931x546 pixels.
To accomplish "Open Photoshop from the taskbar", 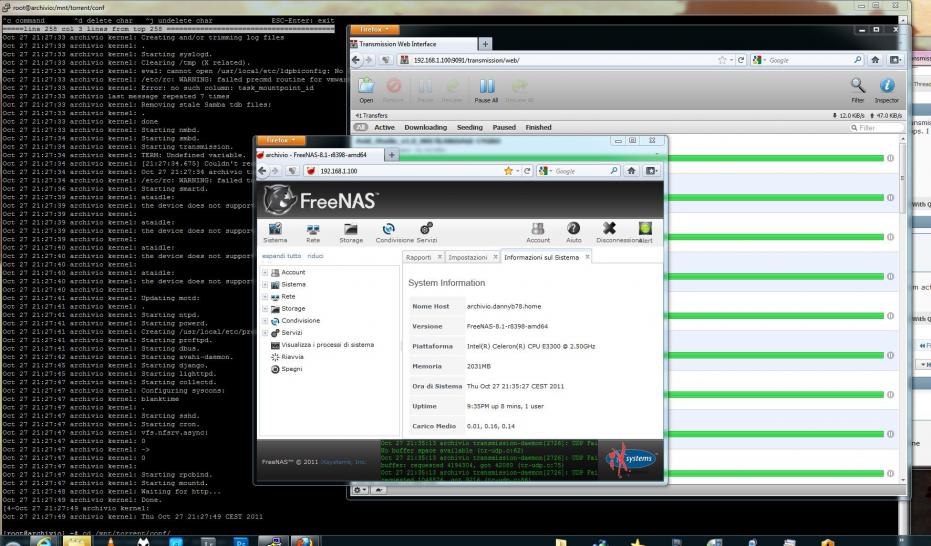I will point(240,542).
